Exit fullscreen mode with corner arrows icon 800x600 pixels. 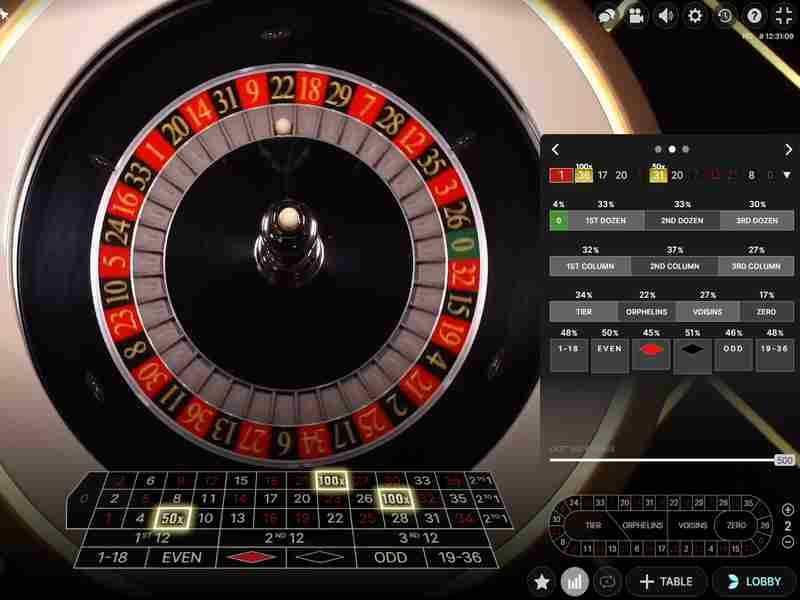(x=784, y=16)
